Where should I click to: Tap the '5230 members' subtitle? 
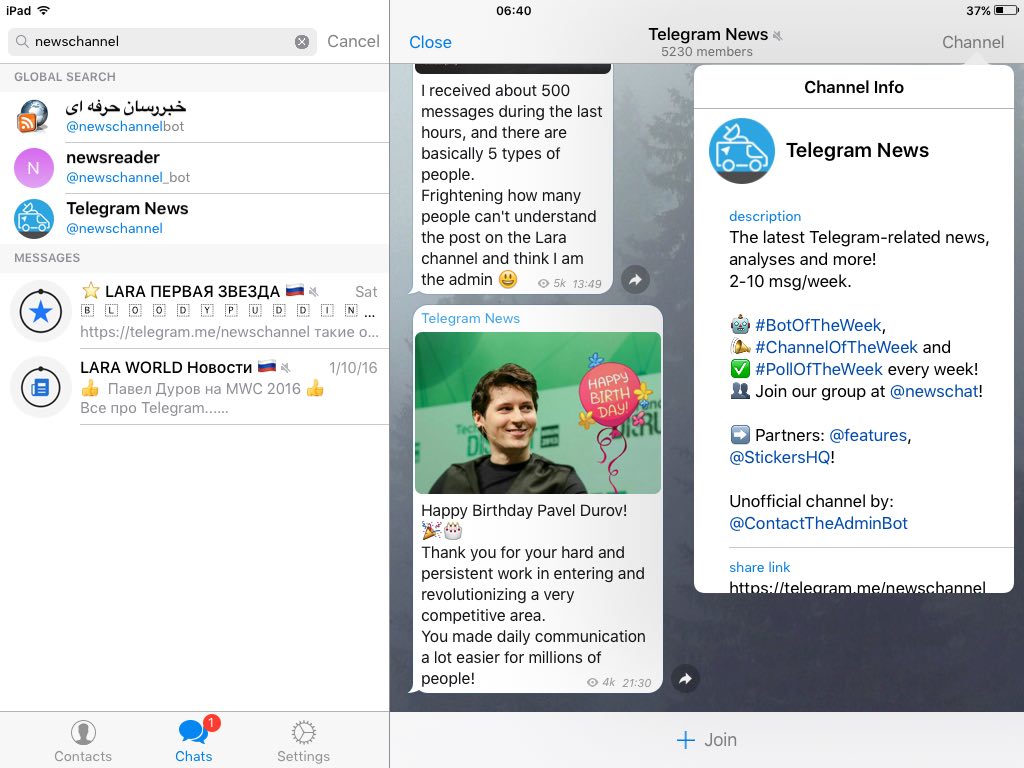707,52
